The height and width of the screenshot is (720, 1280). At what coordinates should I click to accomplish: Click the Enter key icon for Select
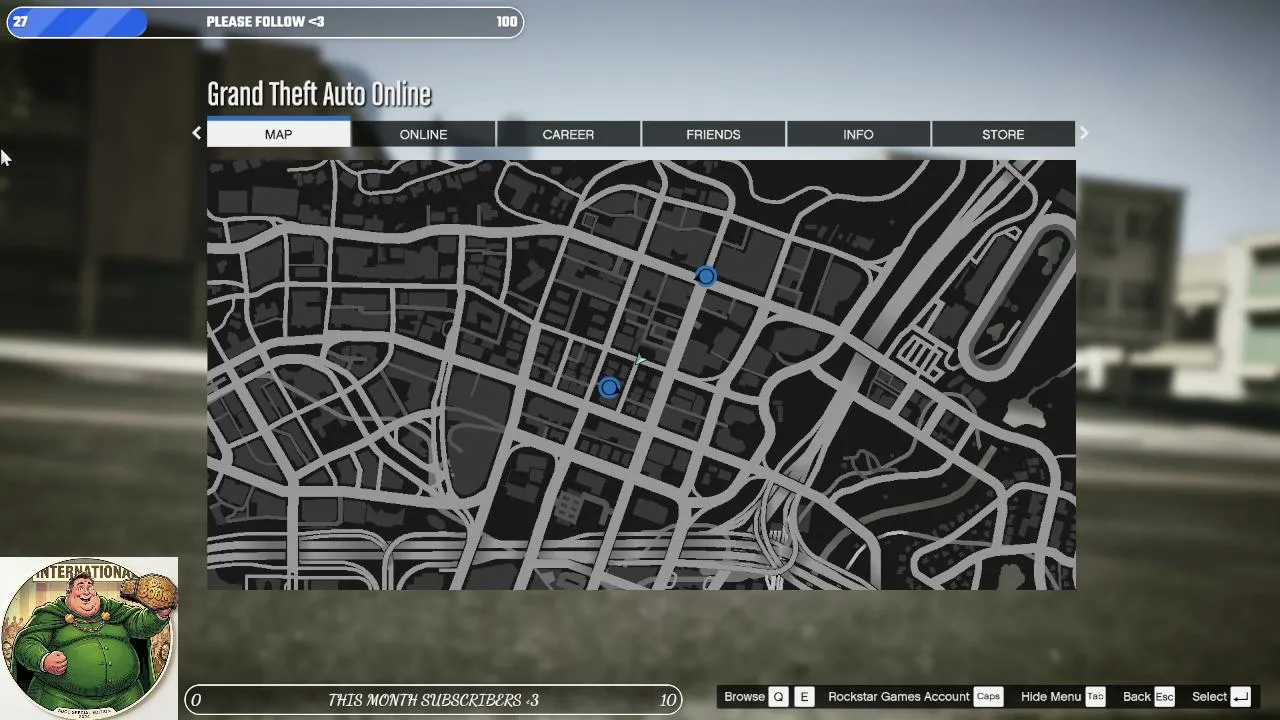1240,697
